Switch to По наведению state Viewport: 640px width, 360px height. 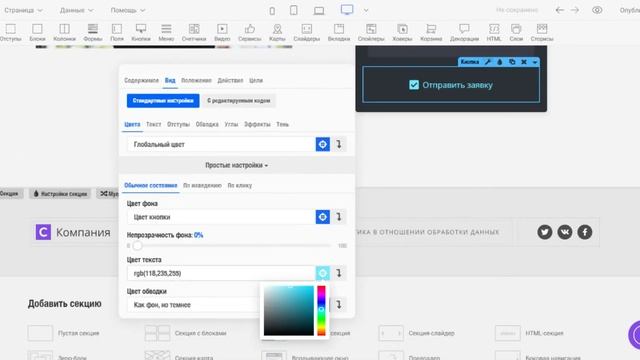point(202,185)
